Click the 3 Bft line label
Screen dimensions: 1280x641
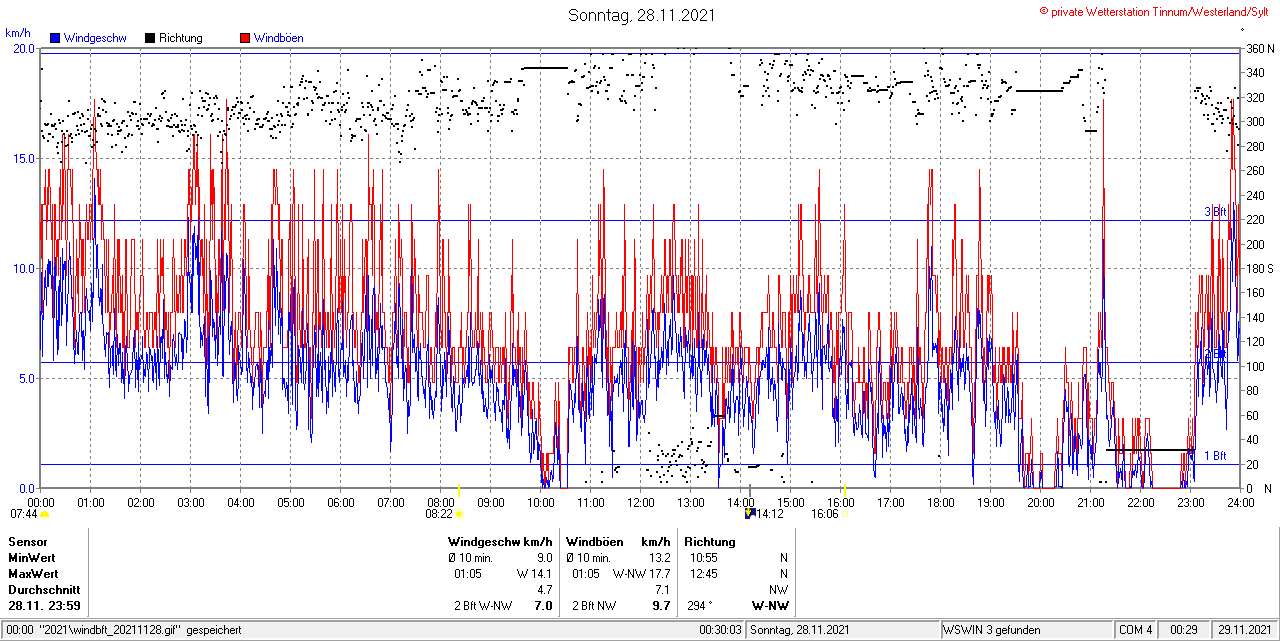[x=1214, y=212]
